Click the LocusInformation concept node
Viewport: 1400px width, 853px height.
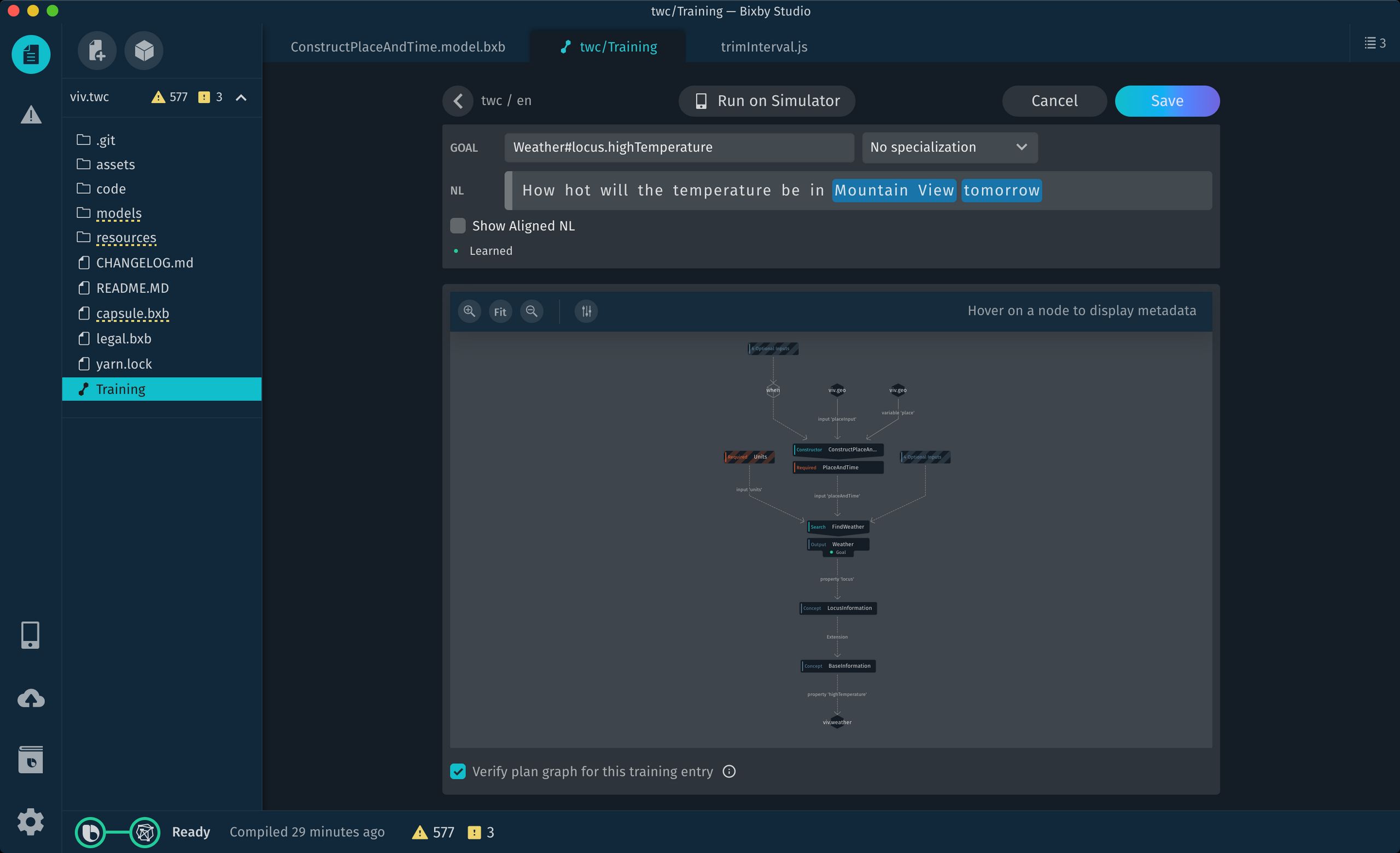[838, 608]
